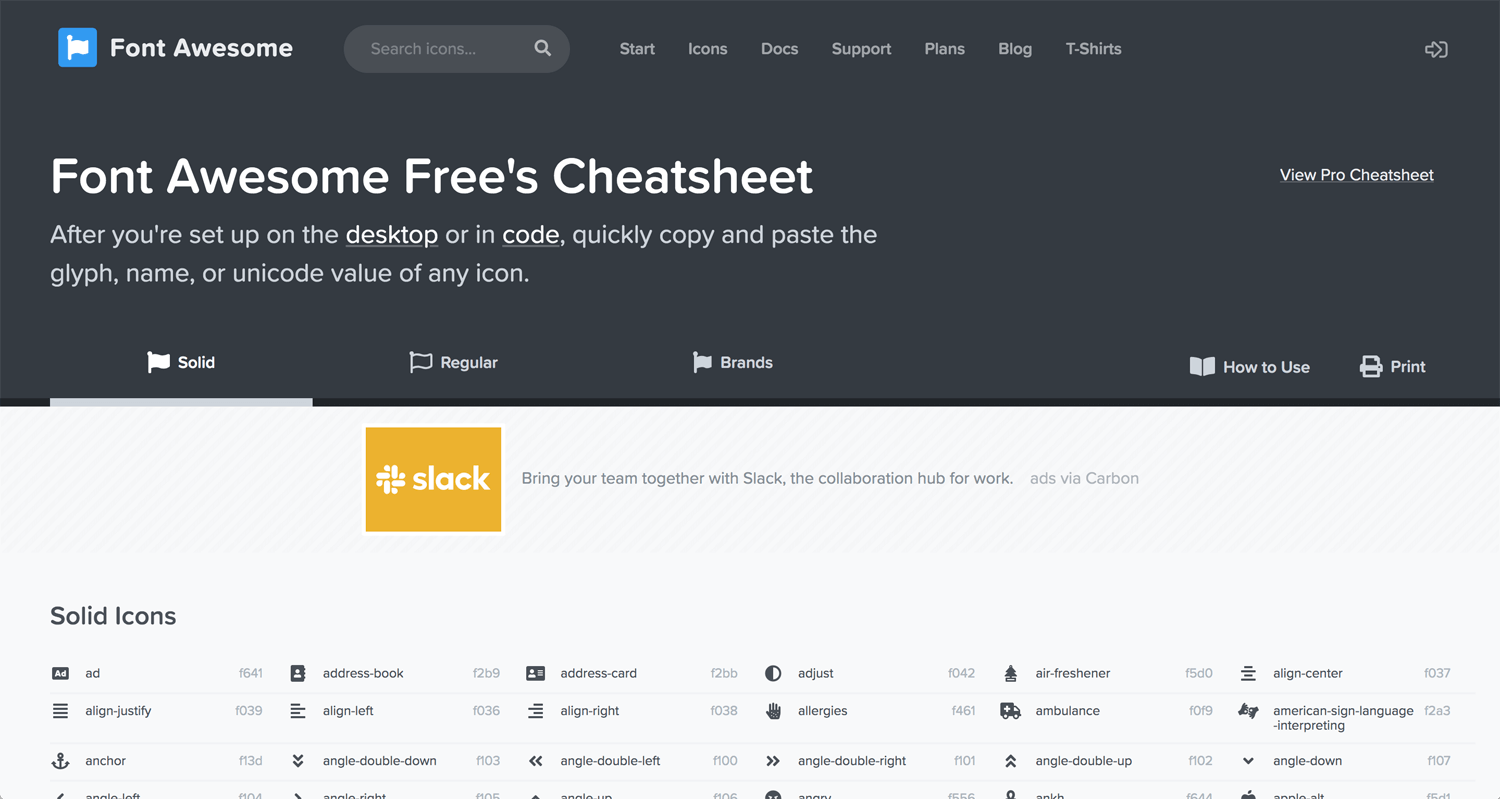
Task: Open the Docs nav item
Action: point(779,49)
